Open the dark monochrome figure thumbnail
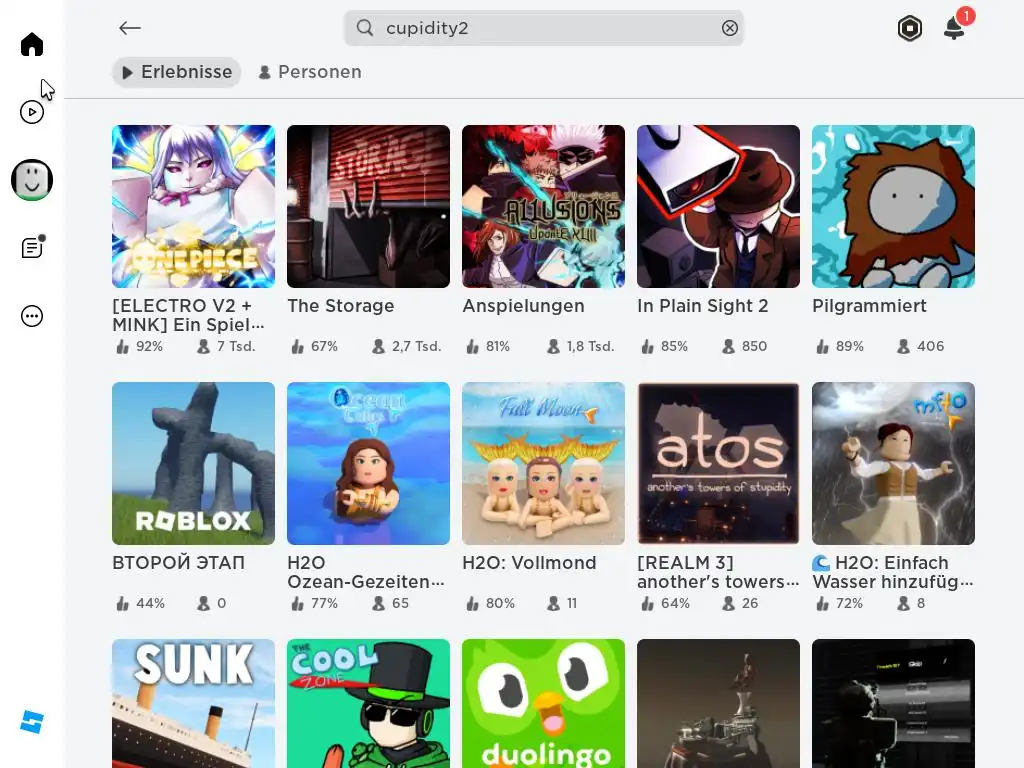 [x=893, y=703]
